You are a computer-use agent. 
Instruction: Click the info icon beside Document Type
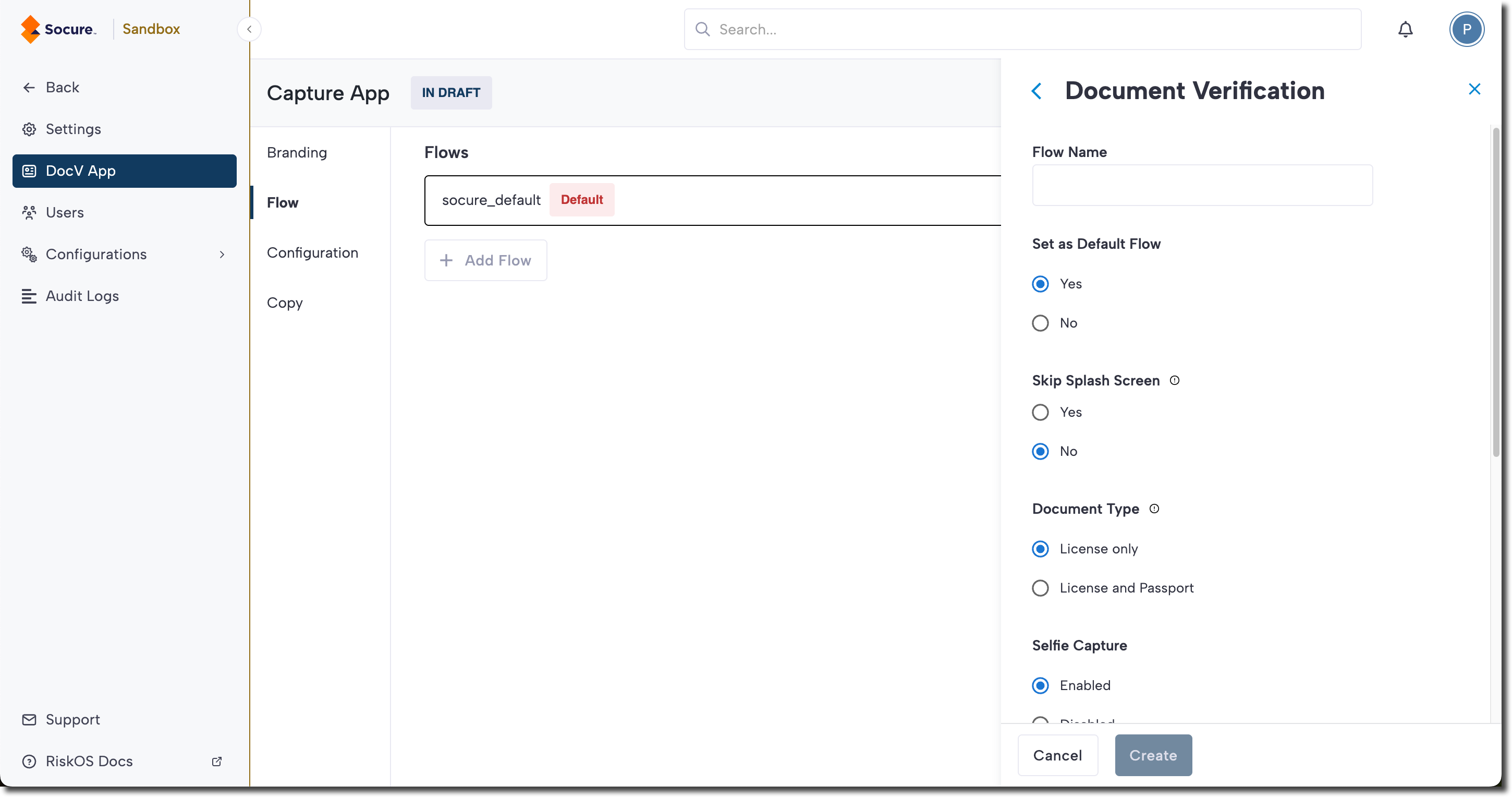(1154, 509)
